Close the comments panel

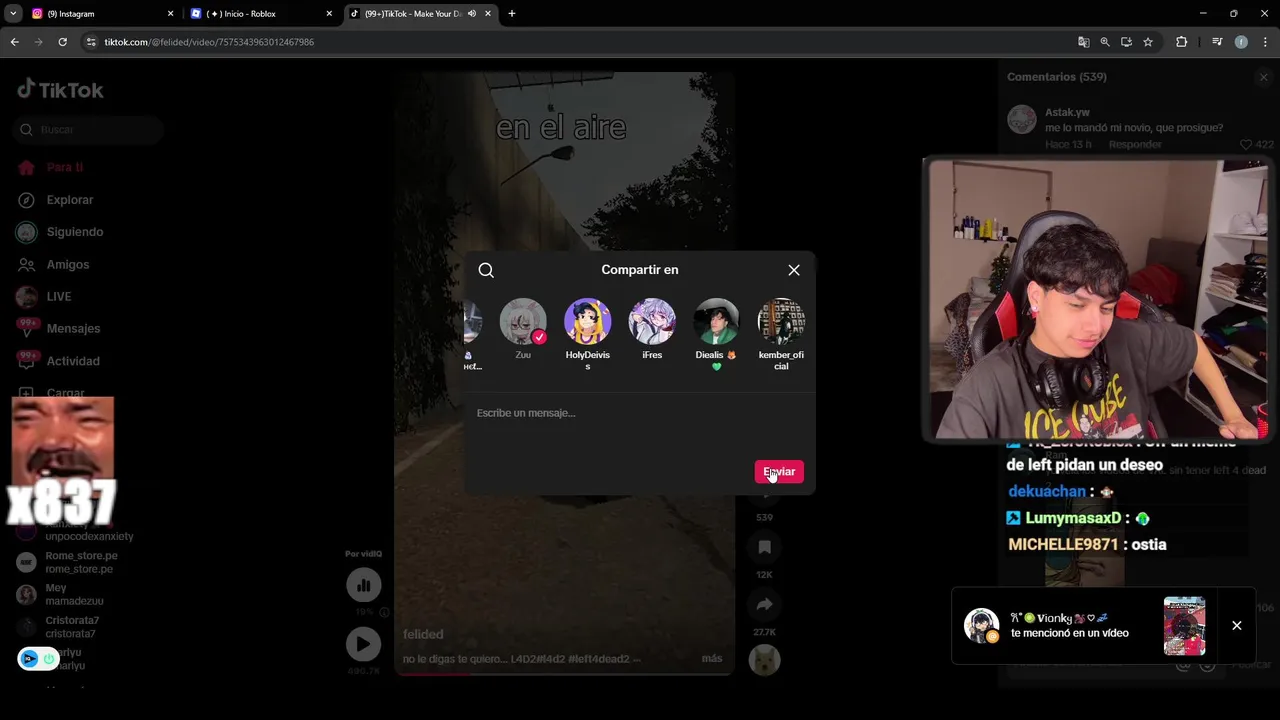pos(1263,77)
